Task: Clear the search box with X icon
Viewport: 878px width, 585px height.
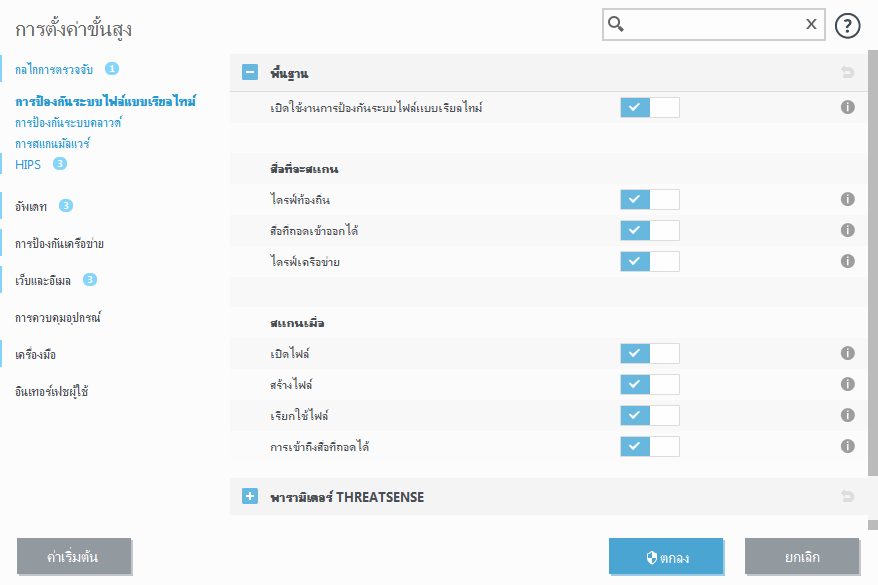Action: point(811,25)
